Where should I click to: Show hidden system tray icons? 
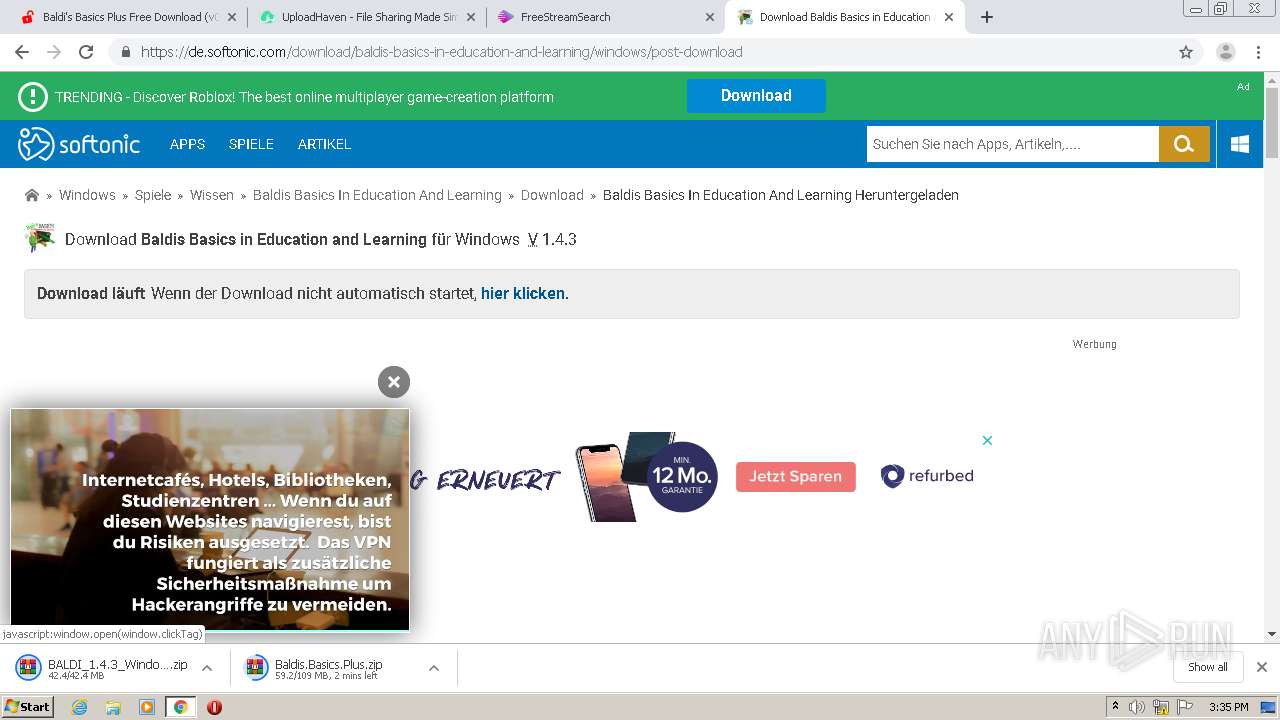pos(1115,707)
